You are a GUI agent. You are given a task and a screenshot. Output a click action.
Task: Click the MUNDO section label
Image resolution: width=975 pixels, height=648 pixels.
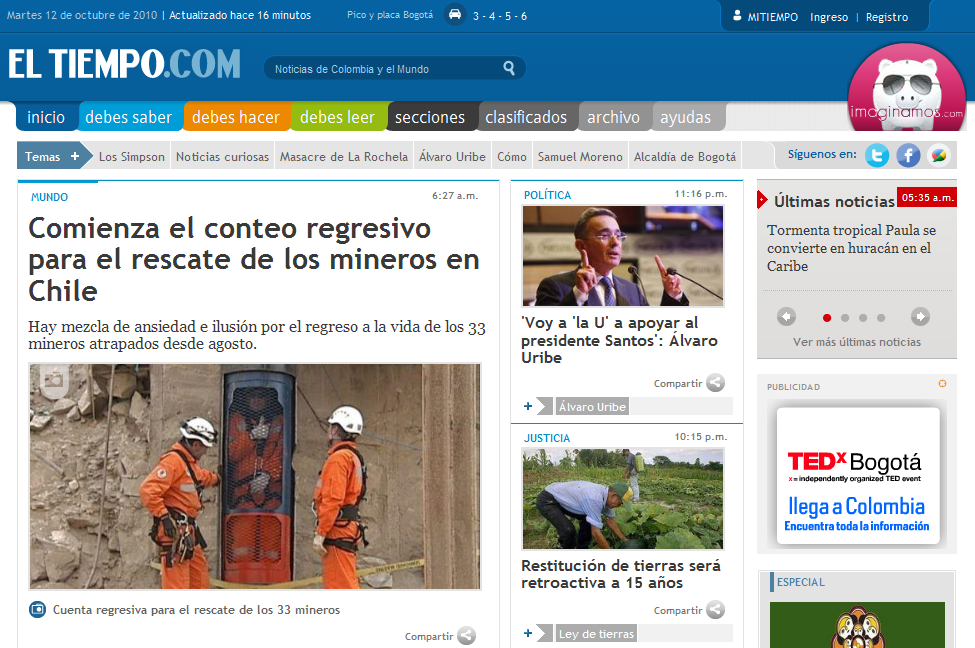pos(50,197)
